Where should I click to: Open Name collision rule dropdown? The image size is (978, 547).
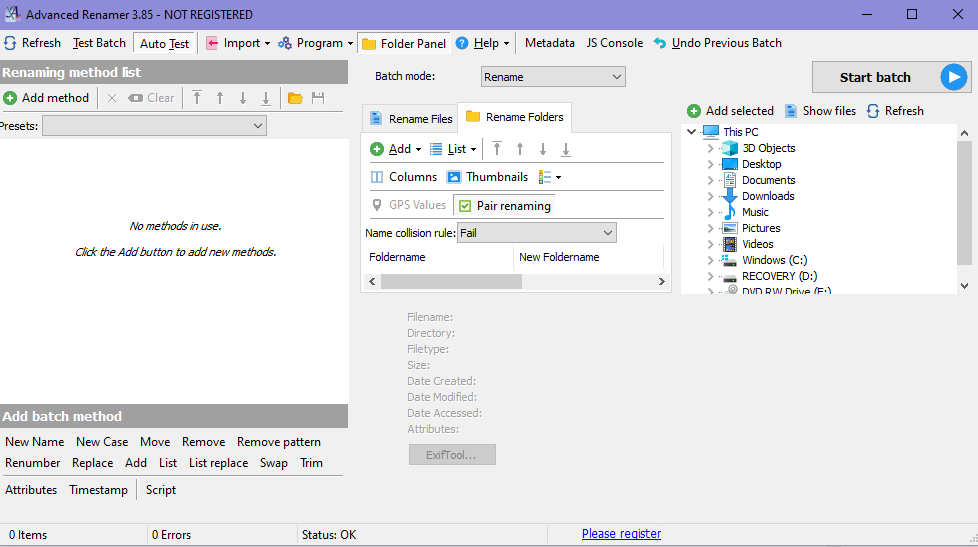tap(537, 233)
